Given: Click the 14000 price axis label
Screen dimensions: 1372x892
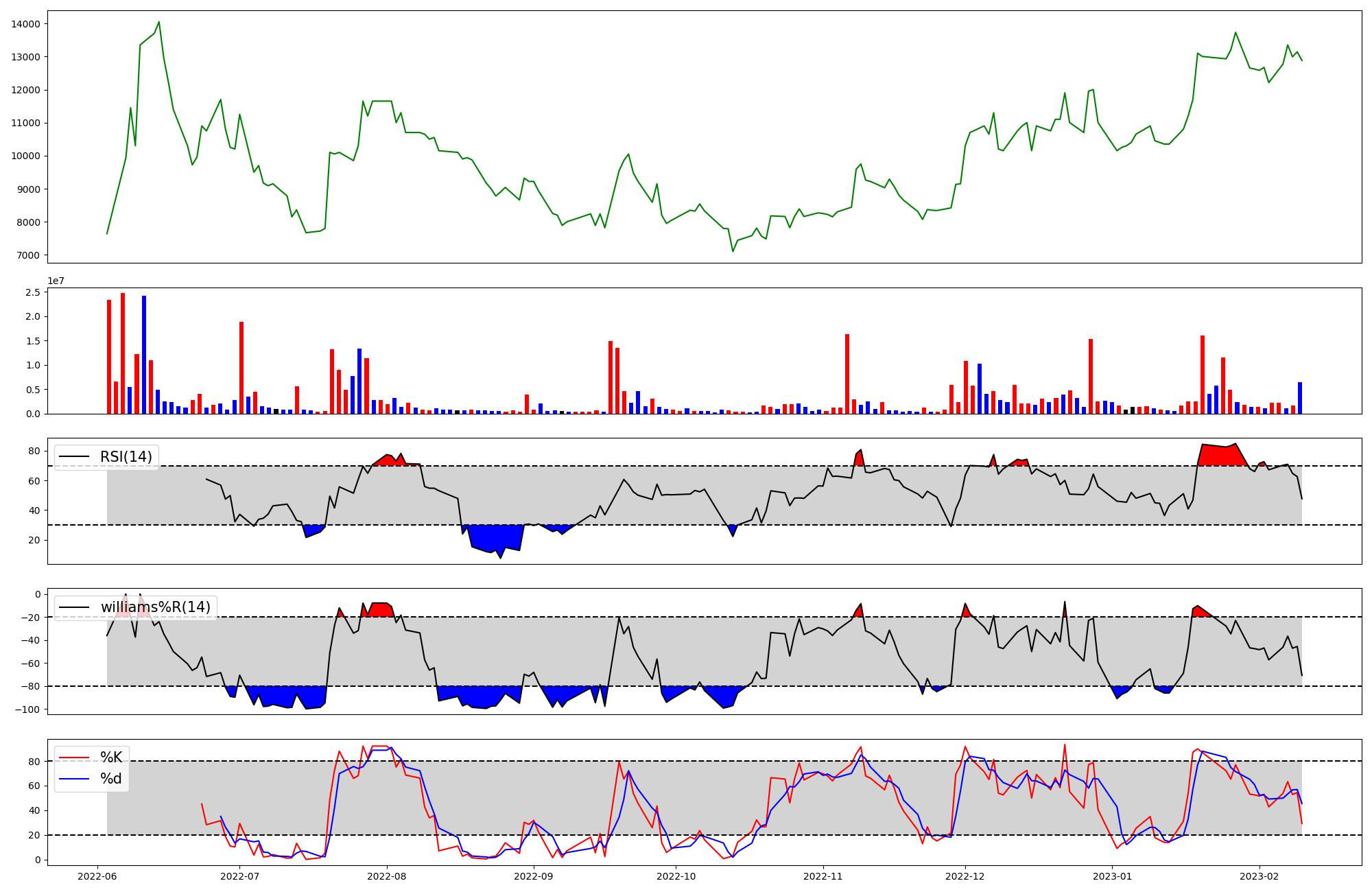Looking at the screenshot, I should (25, 24).
